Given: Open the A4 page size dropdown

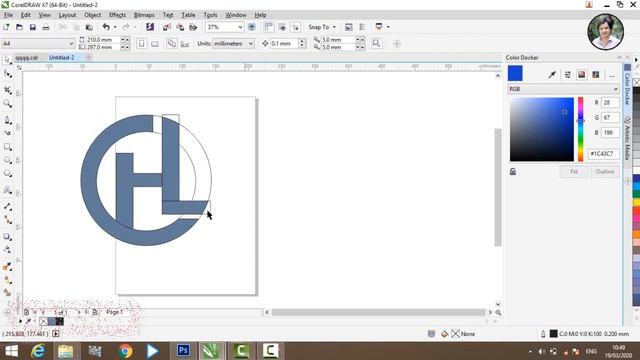Looking at the screenshot, I should point(71,43).
